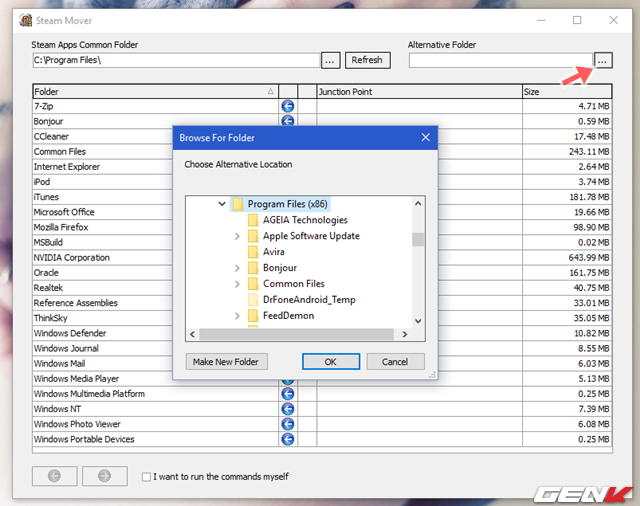Select the Windows Mail folder row

(x=102, y=363)
